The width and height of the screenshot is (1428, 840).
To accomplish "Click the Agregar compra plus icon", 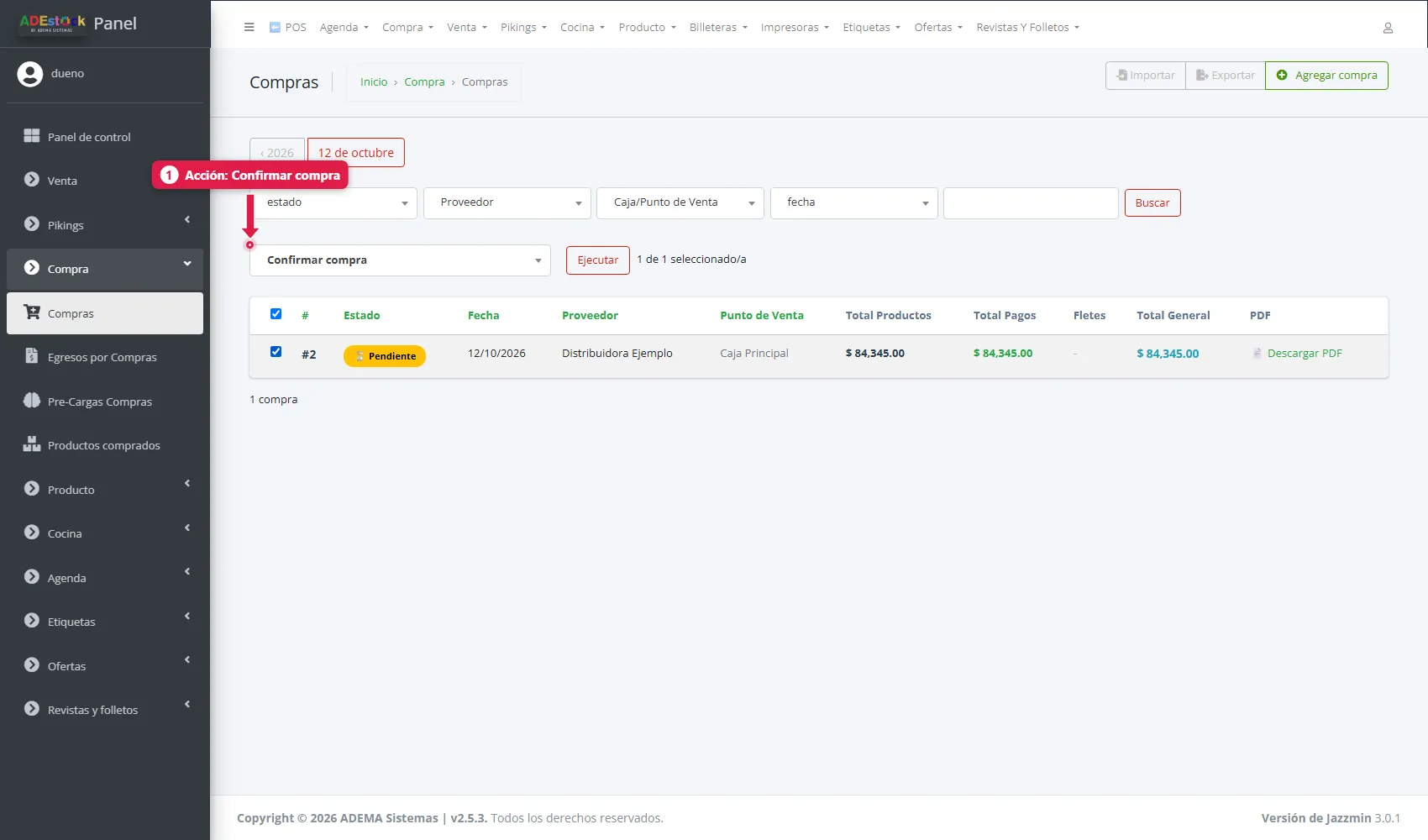I will [1282, 76].
